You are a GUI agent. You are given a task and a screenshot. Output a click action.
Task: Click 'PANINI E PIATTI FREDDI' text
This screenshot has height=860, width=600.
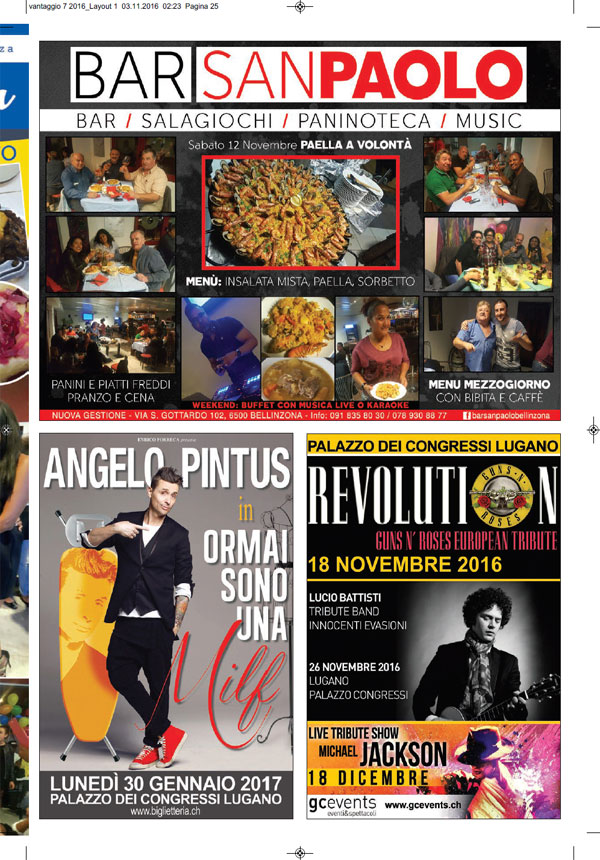coord(111,384)
